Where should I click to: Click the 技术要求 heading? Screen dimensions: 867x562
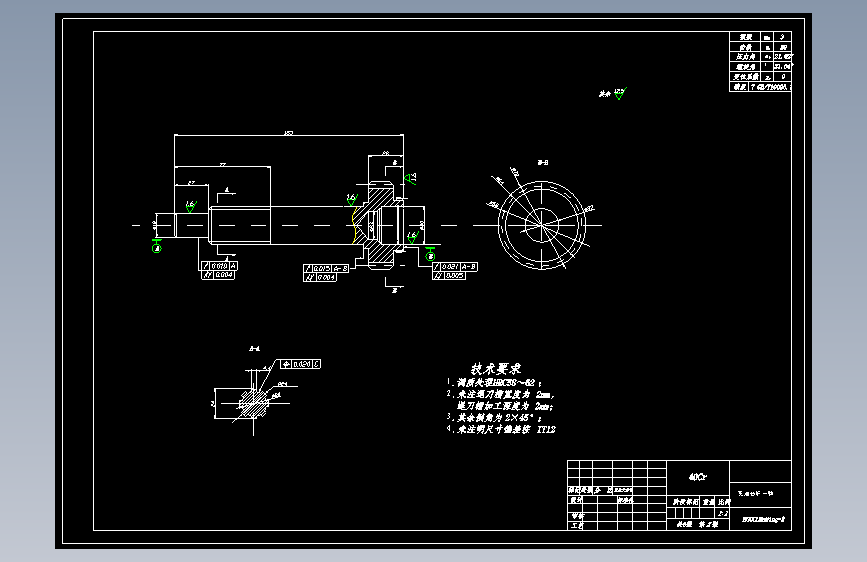495,368
